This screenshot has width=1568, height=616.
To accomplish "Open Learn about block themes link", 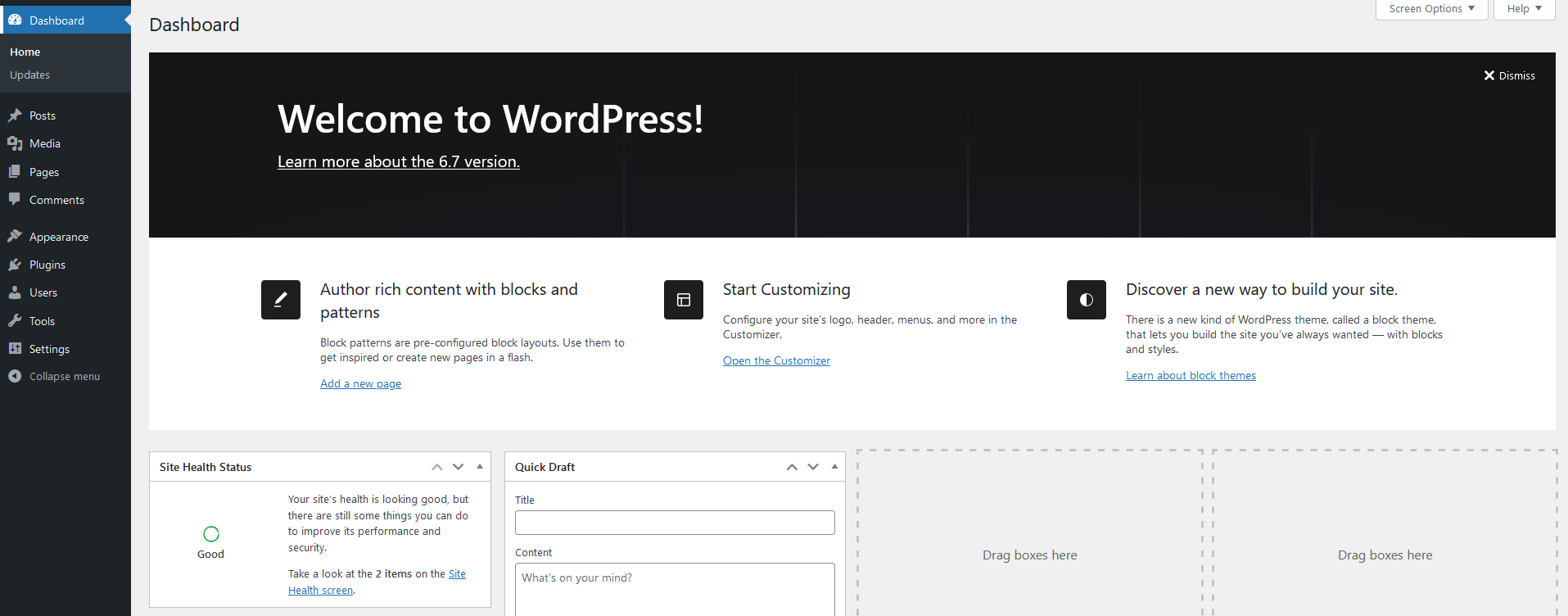I will coord(1191,375).
